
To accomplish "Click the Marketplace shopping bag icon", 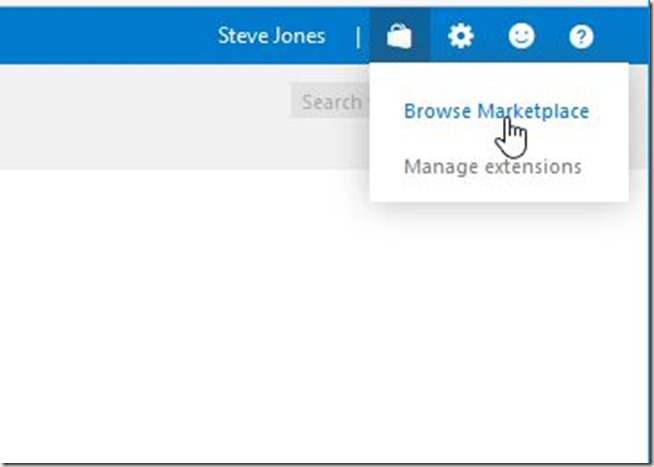I will pyautogui.click(x=399, y=37).
